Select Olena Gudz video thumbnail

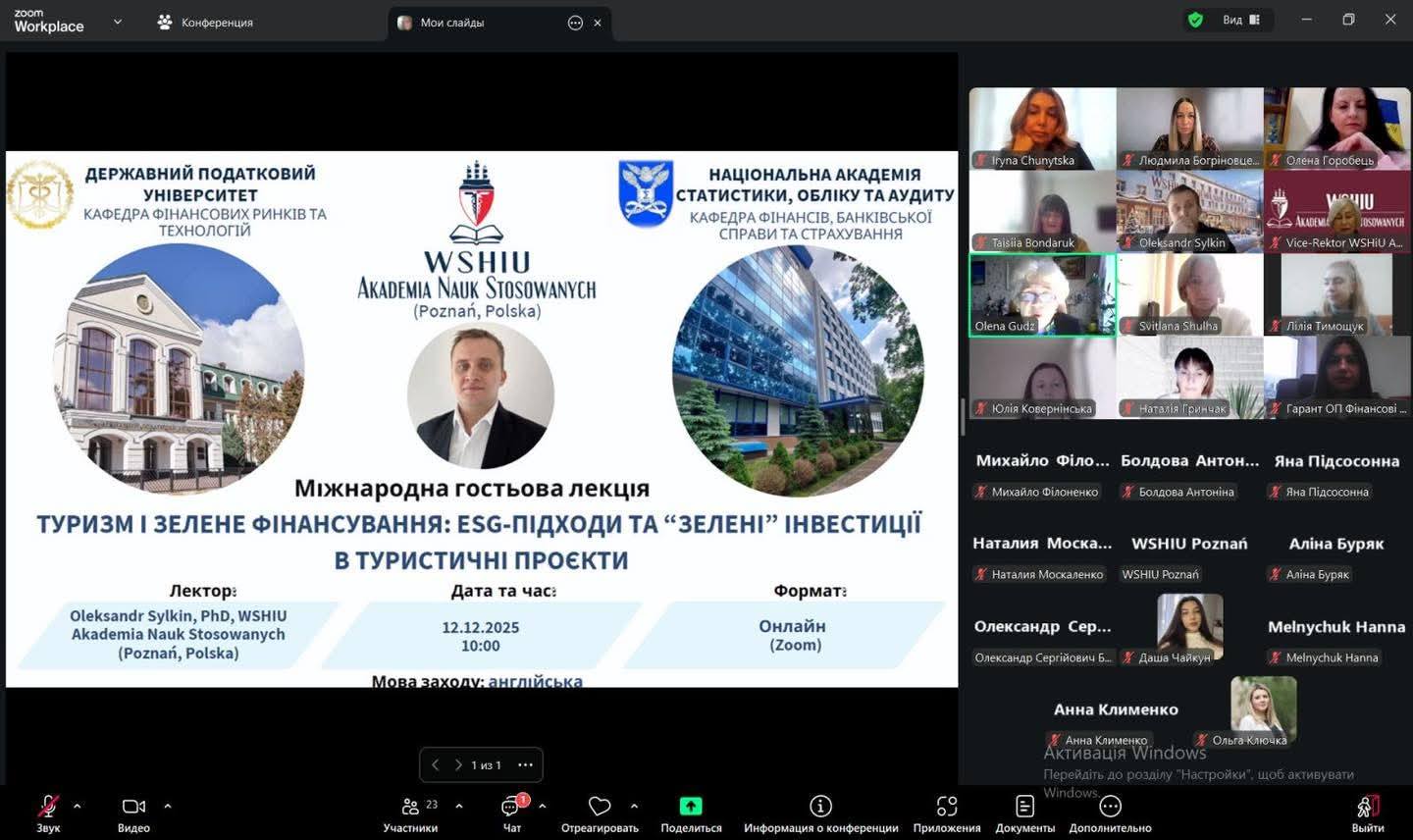(x=1042, y=294)
